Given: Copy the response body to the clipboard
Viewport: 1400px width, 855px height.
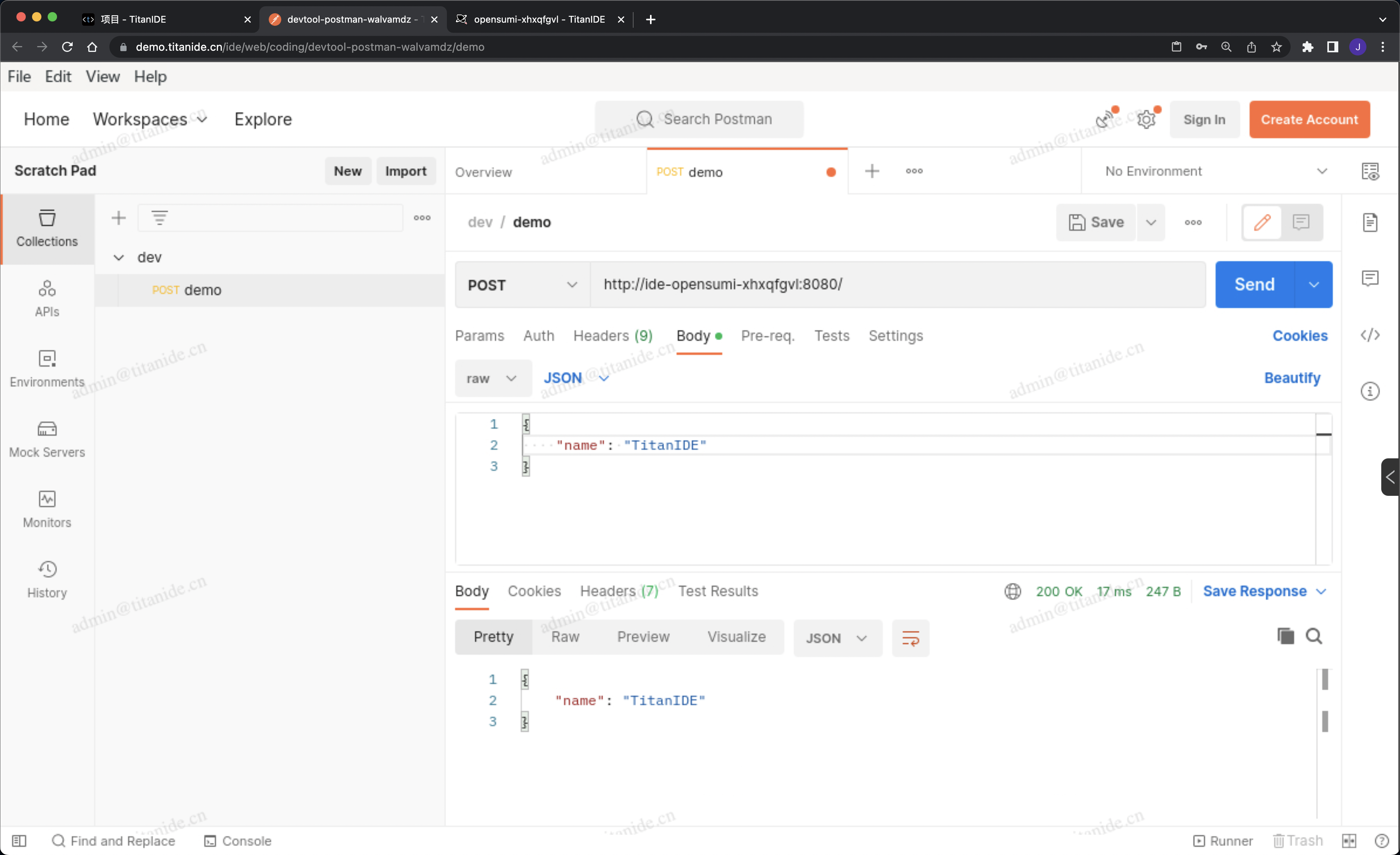Looking at the screenshot, I should [x=1285, y=636].
